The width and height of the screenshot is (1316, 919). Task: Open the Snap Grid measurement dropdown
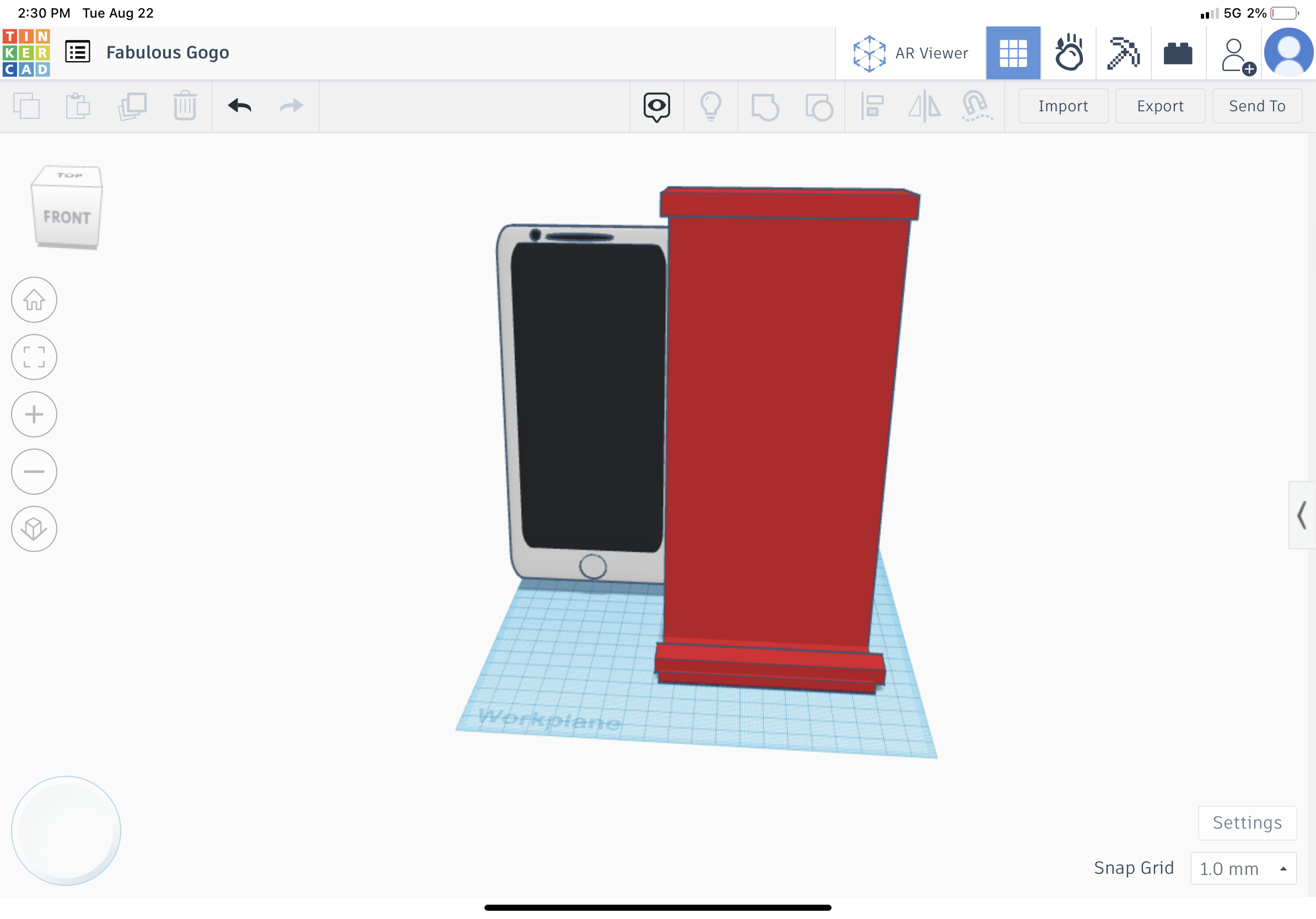point(1243,868)
